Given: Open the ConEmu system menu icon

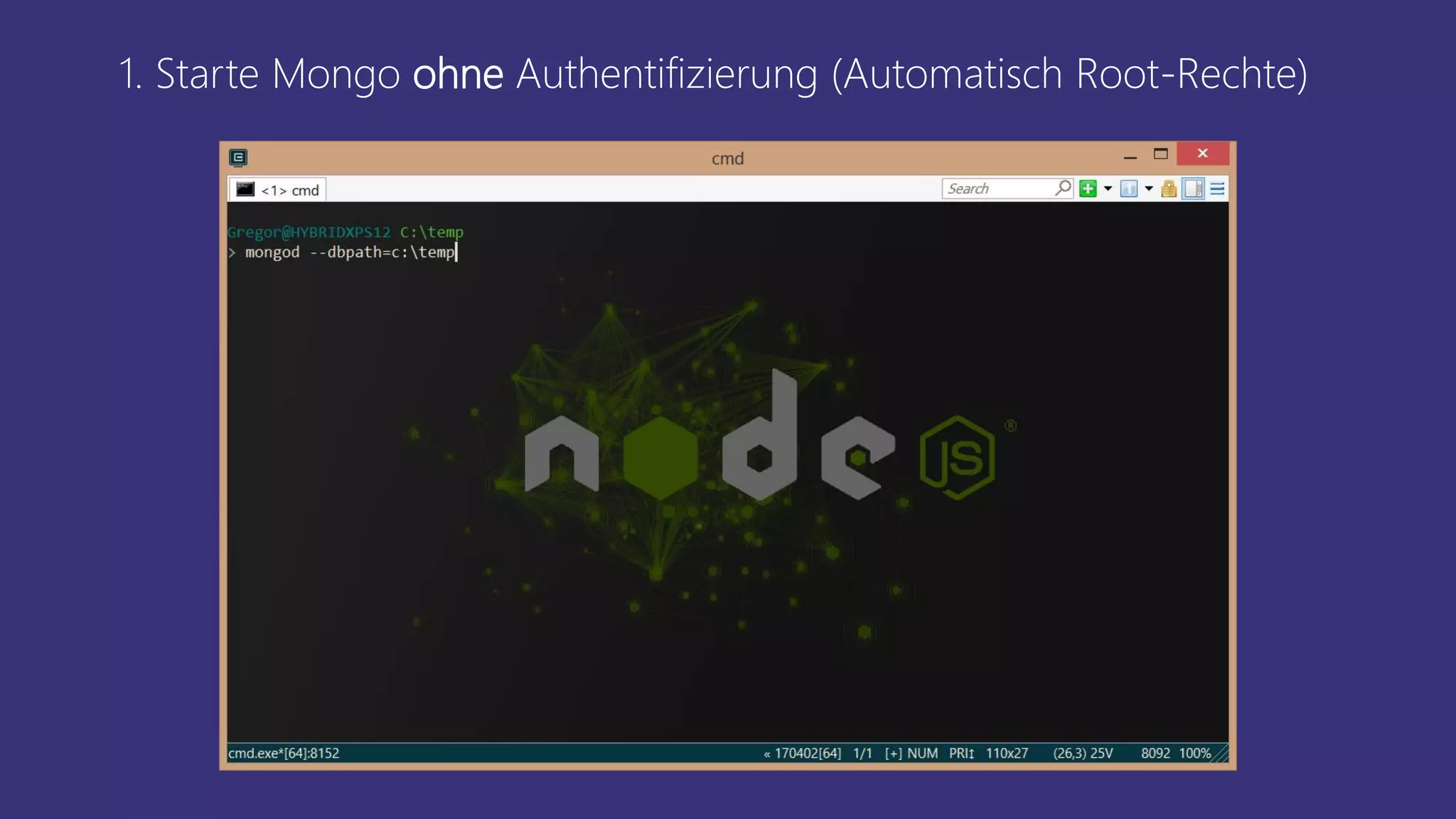Looking at the screenshot, I should [238, 157].
